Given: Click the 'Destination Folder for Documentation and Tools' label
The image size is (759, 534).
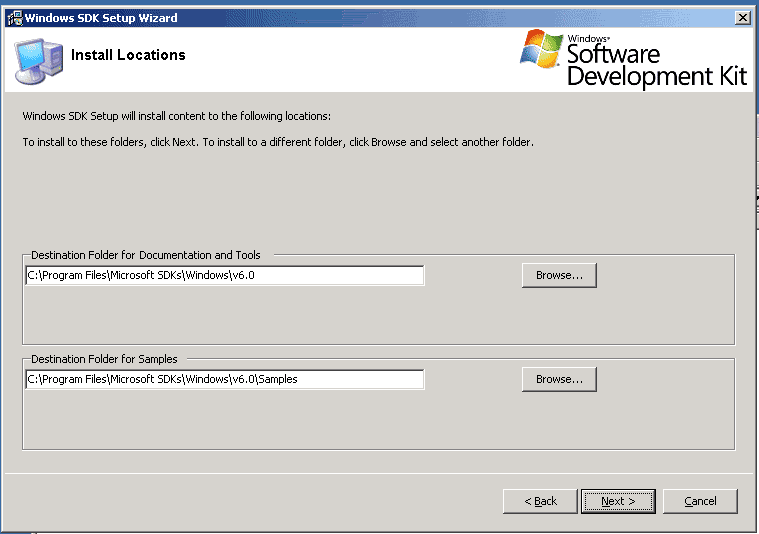Looking at the screenshot, I should (146, 255).
